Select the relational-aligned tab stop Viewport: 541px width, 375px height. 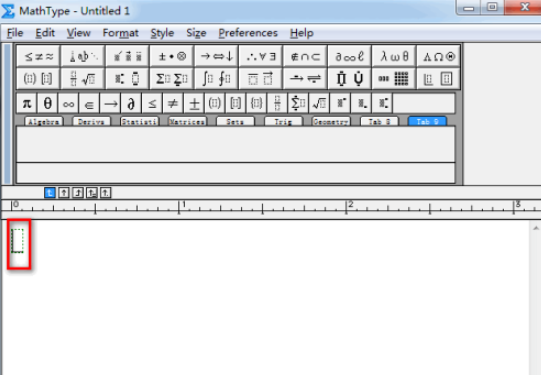(92, 193)
